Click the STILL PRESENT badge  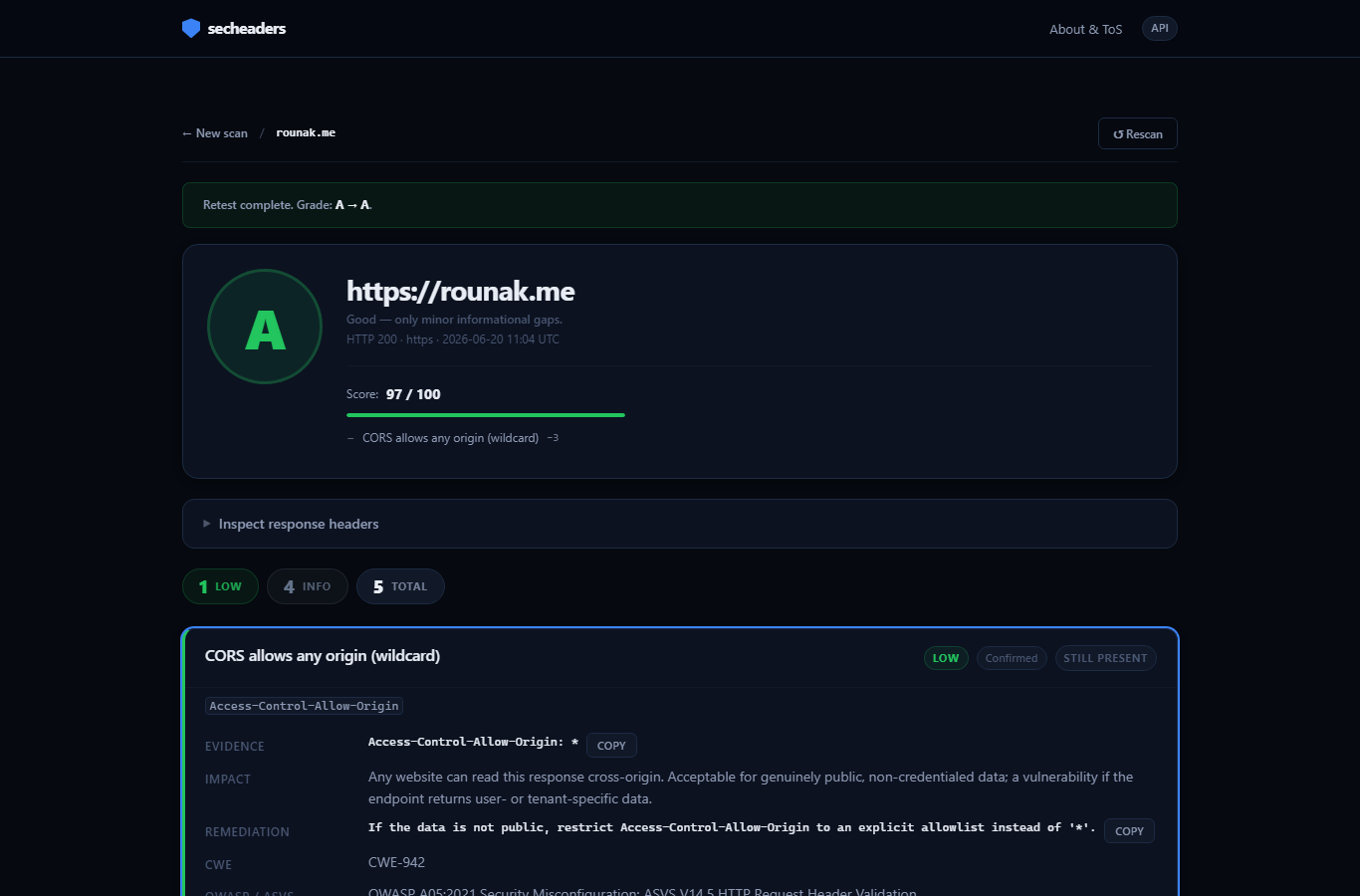click(1105, 658)
